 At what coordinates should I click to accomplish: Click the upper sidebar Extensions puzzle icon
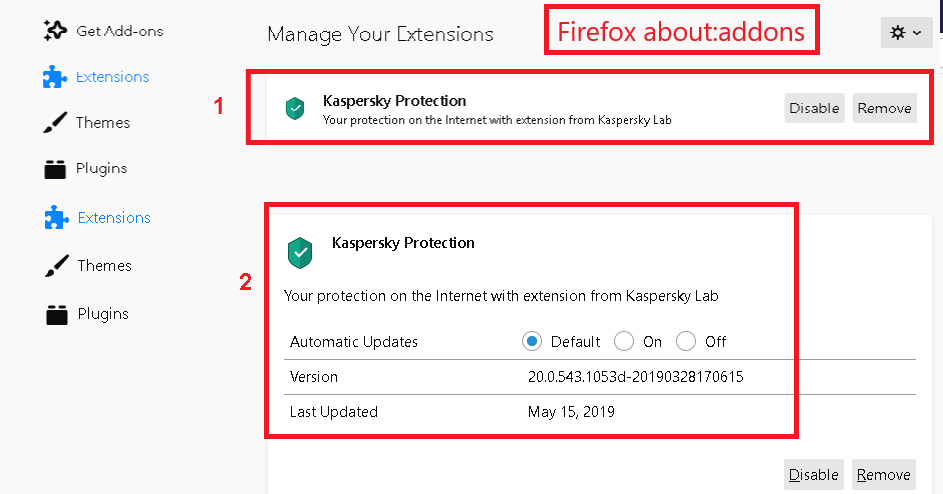[x=55, y=77]
